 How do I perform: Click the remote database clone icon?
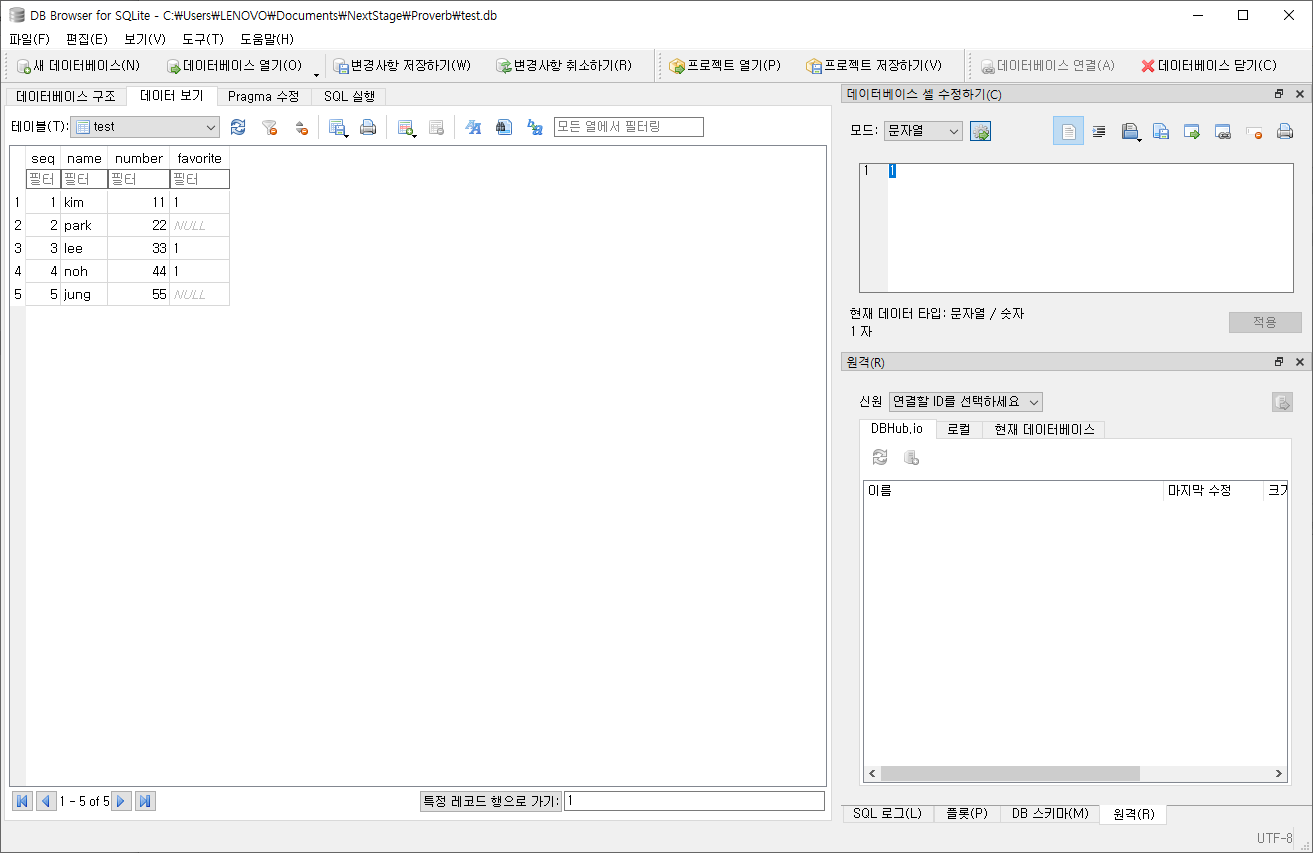[911, 457]
